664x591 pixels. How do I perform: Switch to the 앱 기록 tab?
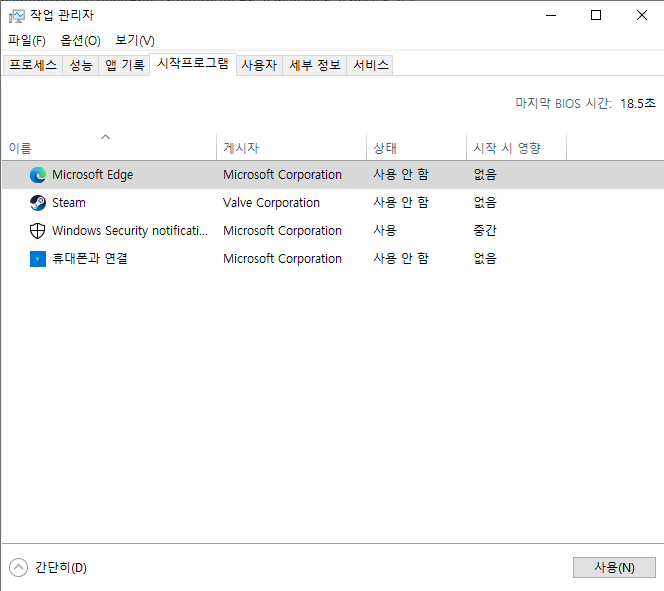click(124, 65)
